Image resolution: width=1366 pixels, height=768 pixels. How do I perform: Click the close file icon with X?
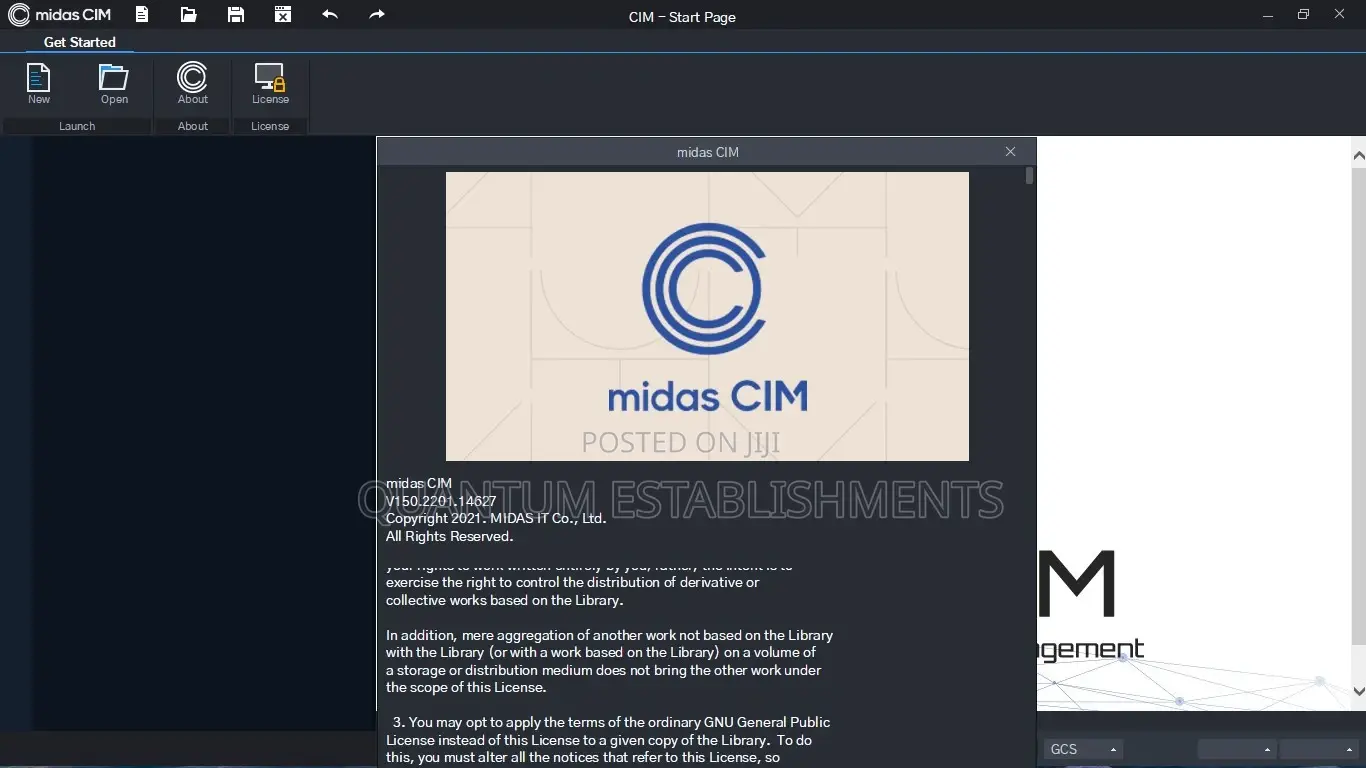tap(283, 14)
